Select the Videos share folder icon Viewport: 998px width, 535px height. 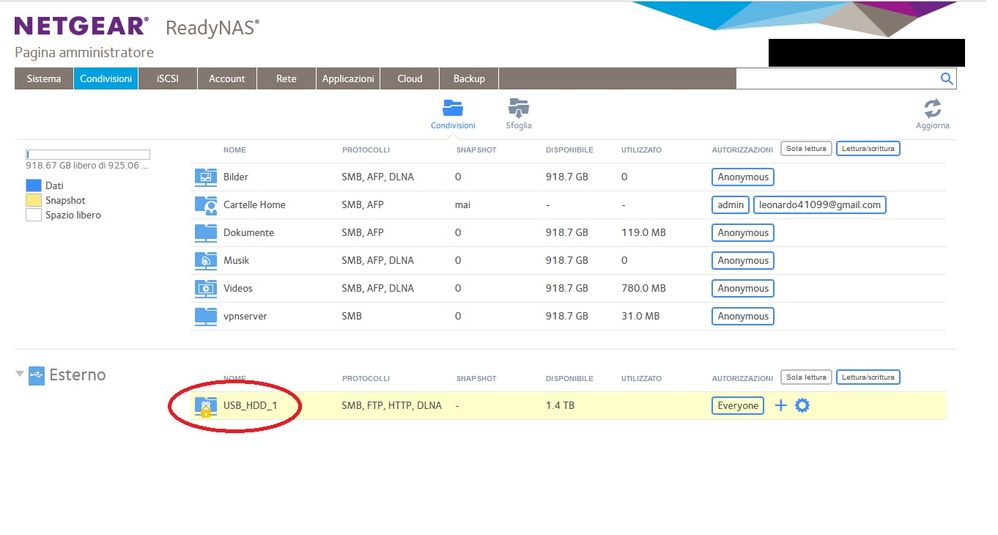point(206,289)
